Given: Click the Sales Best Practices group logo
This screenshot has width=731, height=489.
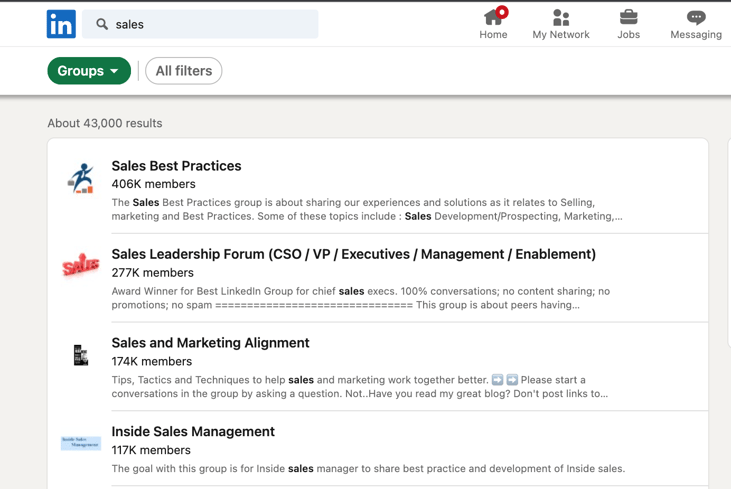Looking at the screenshot, I should pos(81,178).
